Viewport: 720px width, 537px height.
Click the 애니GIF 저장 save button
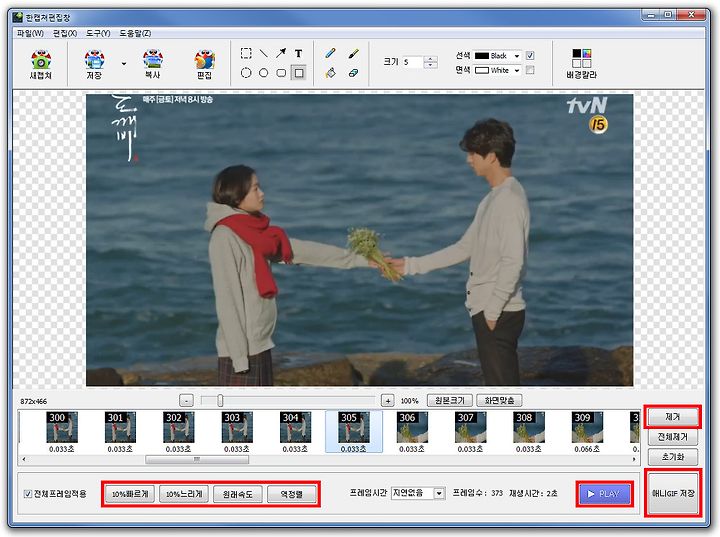(x=673, y=493)
